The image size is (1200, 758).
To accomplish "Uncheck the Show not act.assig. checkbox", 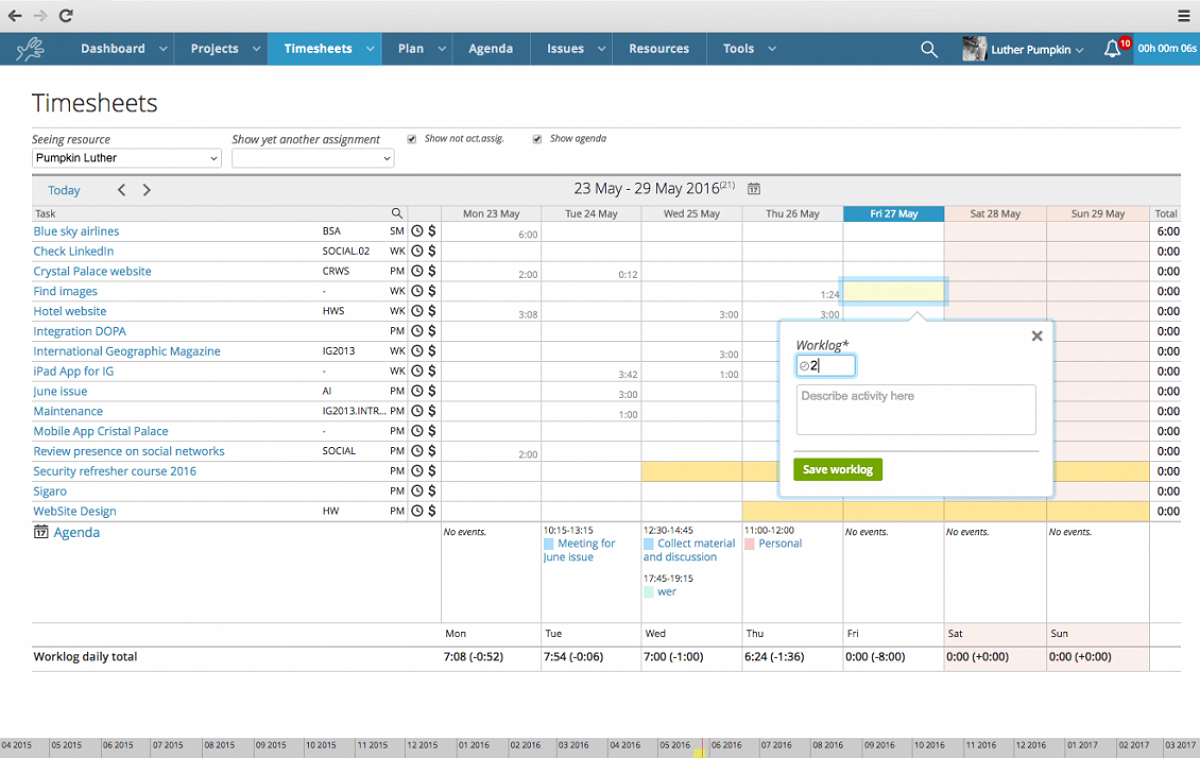I will [412, 139].
